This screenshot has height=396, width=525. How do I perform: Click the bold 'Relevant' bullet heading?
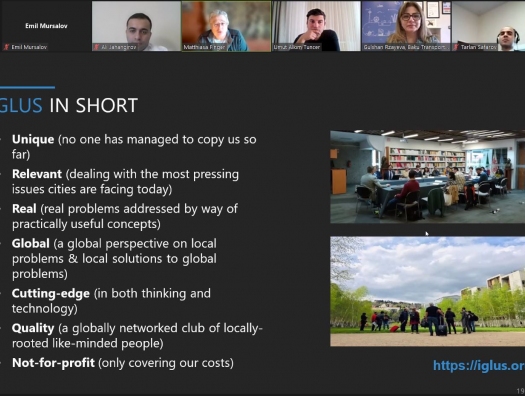(37, 174)
